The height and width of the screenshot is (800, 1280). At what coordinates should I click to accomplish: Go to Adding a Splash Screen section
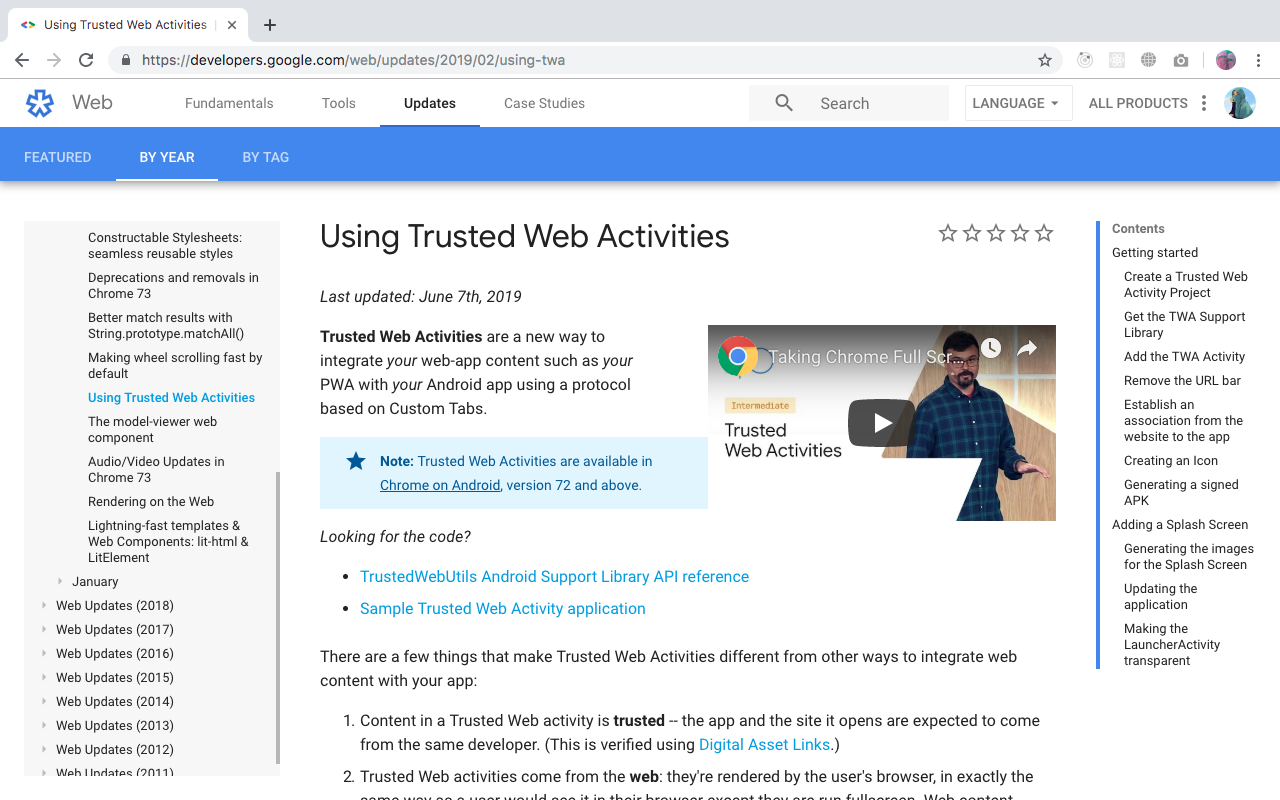click(1180, 525)
